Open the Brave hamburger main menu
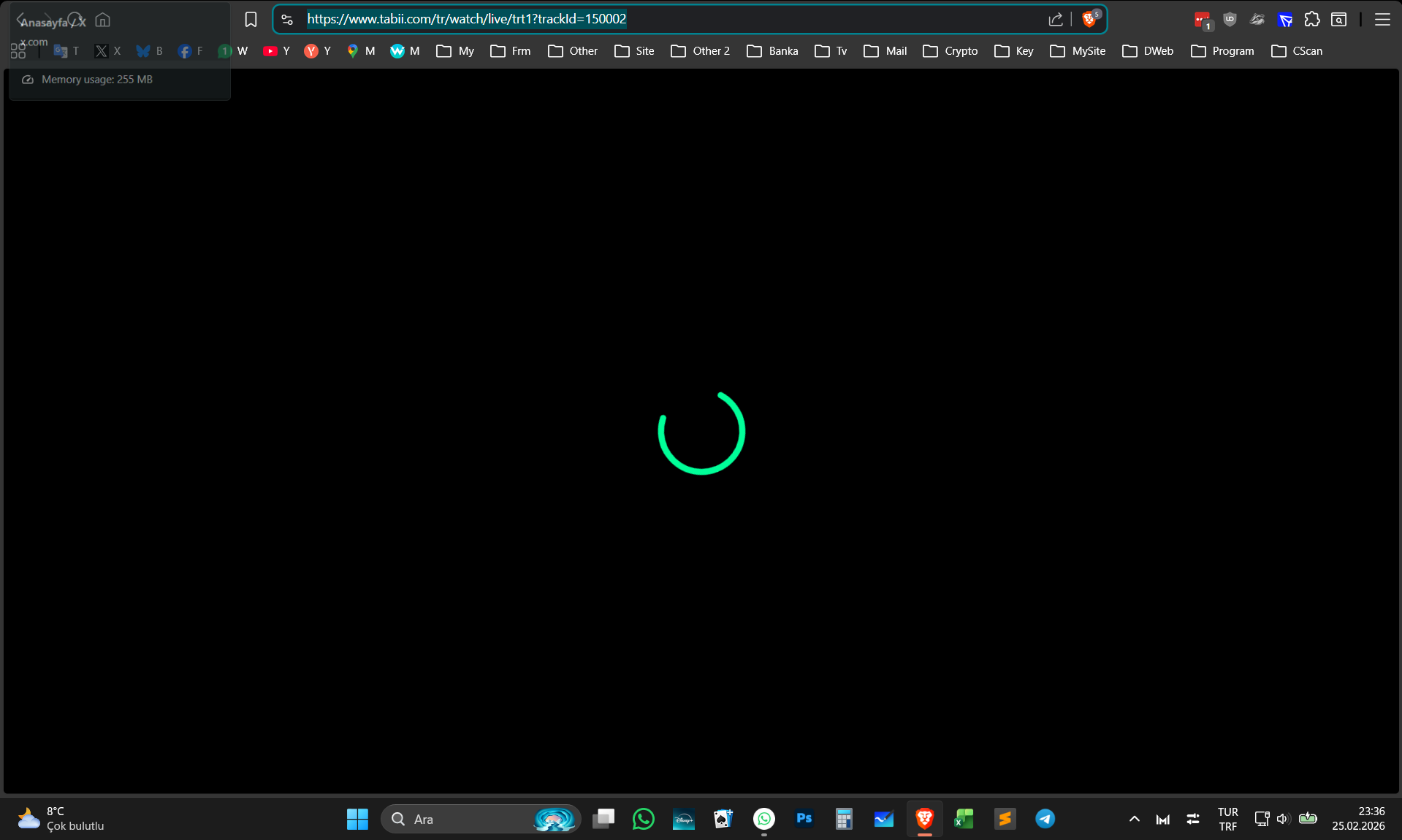Screen dimensions: 1402x840 [x=1382, y=20]
